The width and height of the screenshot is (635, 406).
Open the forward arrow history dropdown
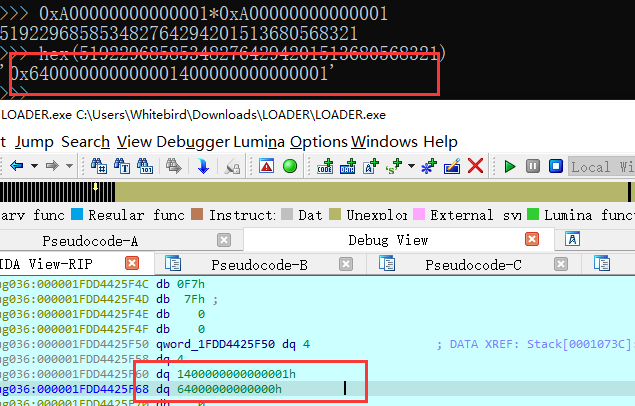click(70, 166)
